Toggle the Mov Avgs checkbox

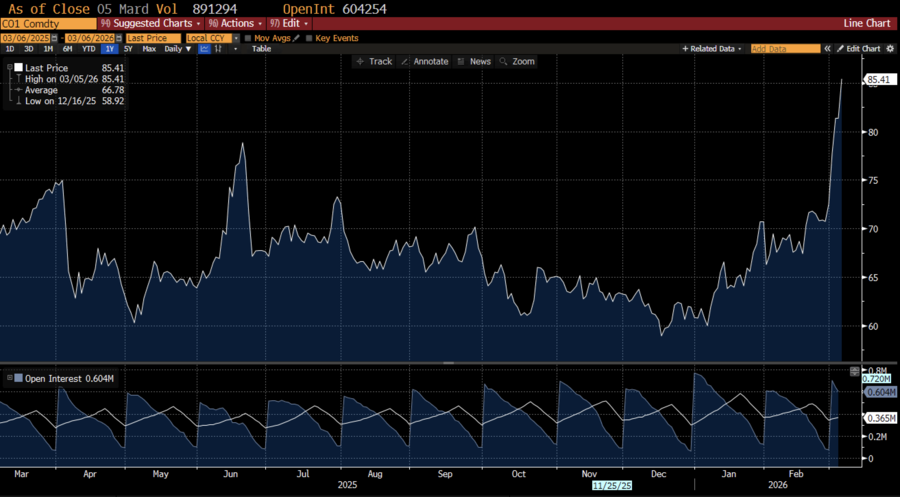[x=248, y=38]
